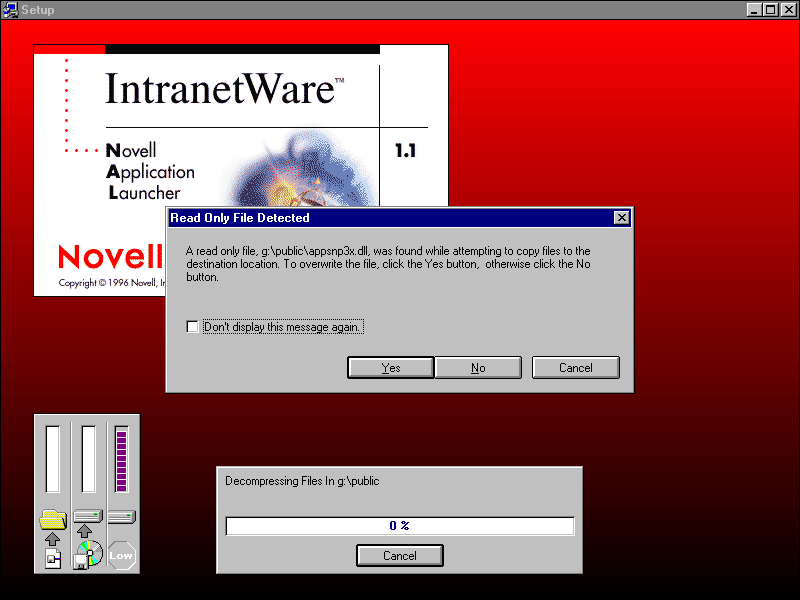
Task: Minimize the Setup window
Action: click(754, 10)
